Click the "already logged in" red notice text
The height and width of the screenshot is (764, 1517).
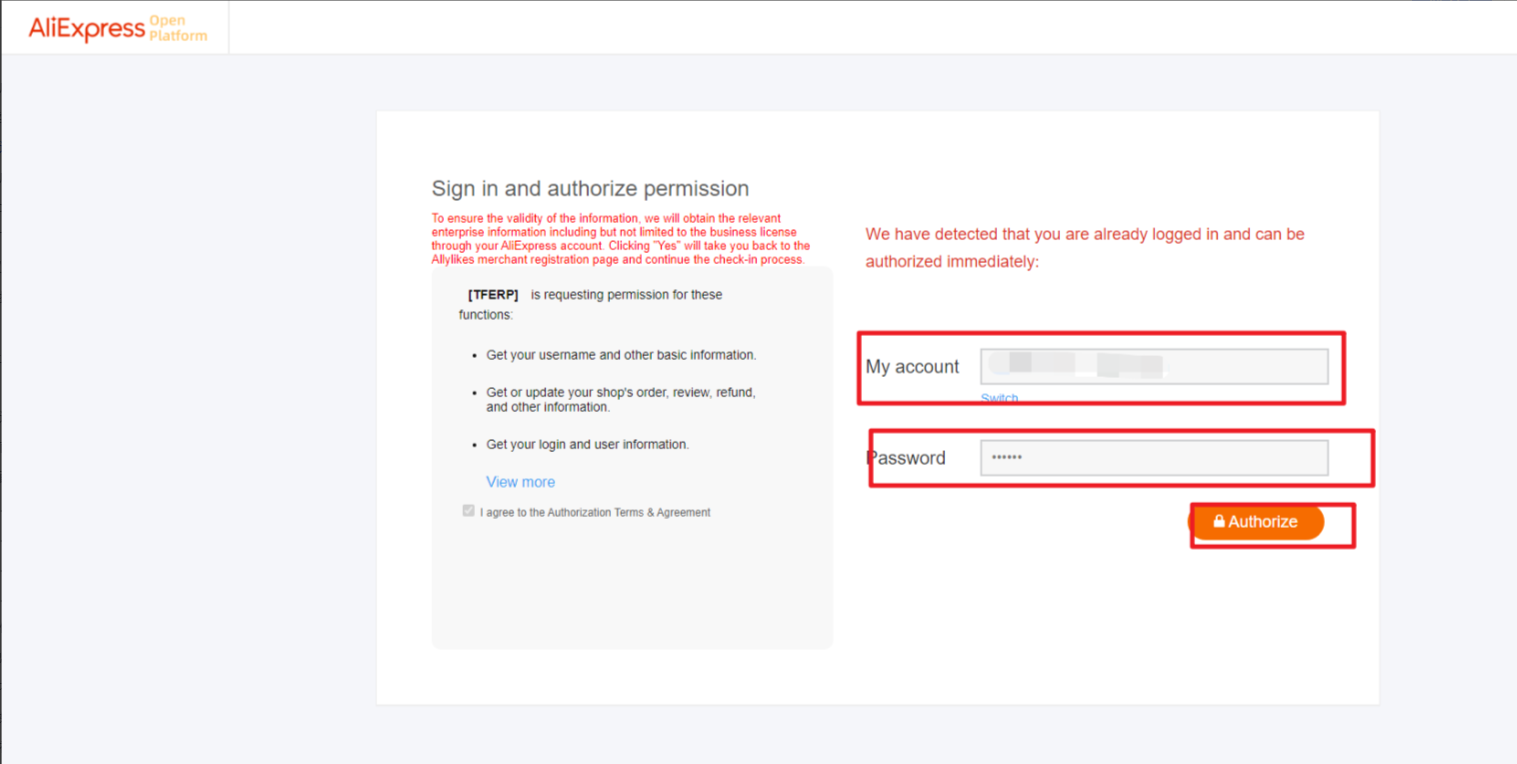tap(1085, 248)
